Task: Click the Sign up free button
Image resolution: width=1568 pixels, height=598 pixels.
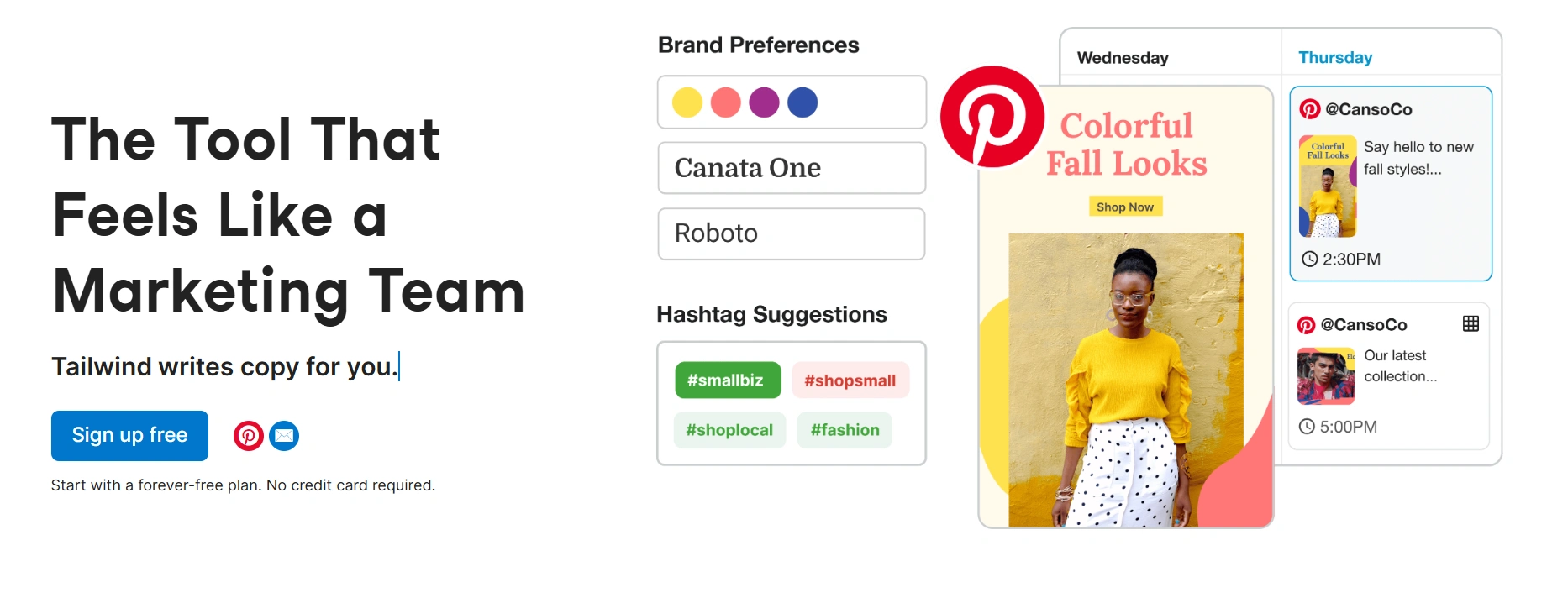Action: [129, 435]
